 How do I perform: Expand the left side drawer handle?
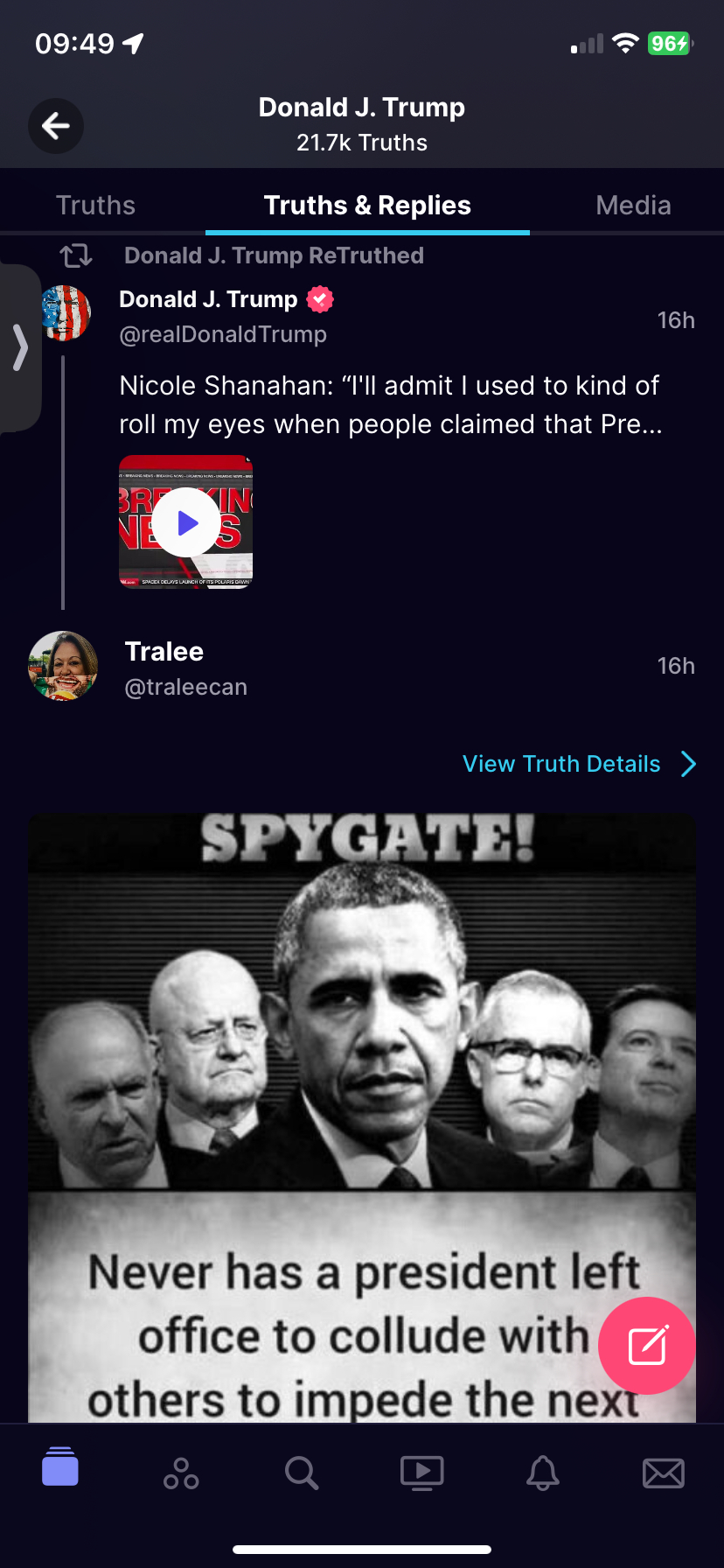tap(19, 347)
